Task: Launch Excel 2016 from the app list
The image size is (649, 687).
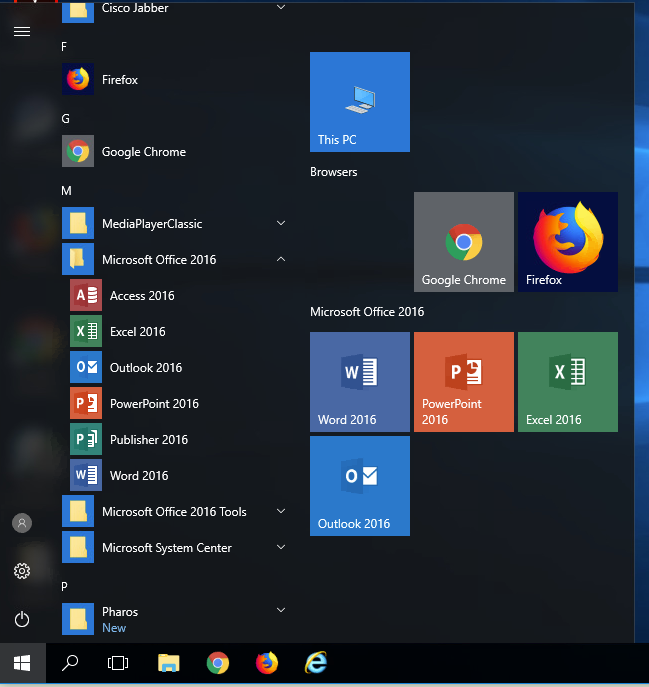Action: pyautogui.click(x=174, y=332)
